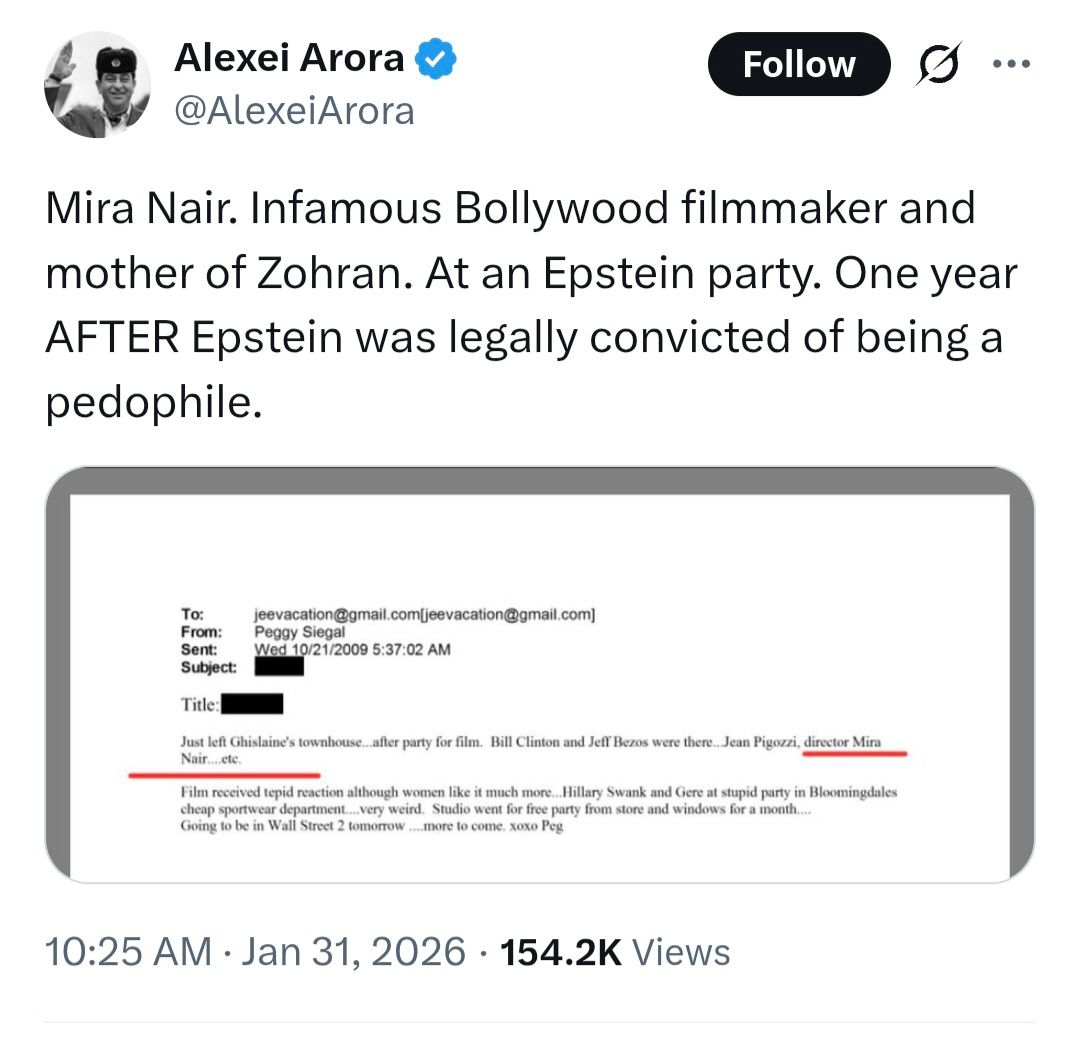Open the Alexei Arora display name link
The image size is (1080, 1049).
tap(289, 60)
